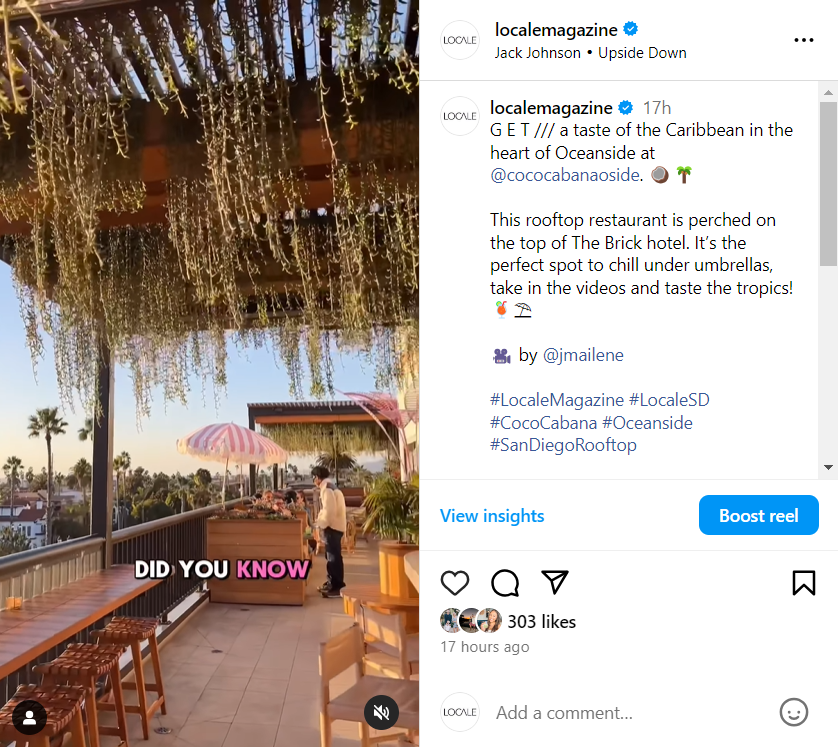Save the reel with the bookmark icon
This screenshot has width=838, height=747.
point(804,583)
